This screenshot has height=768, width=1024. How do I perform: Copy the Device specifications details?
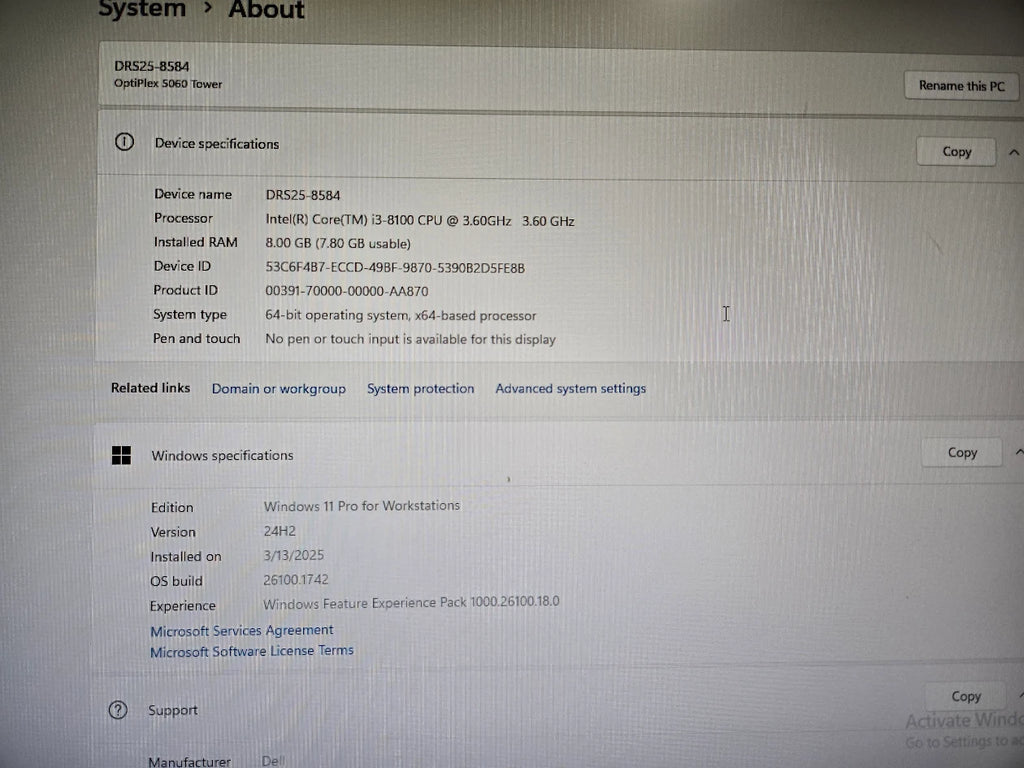(x=956, y=152)
